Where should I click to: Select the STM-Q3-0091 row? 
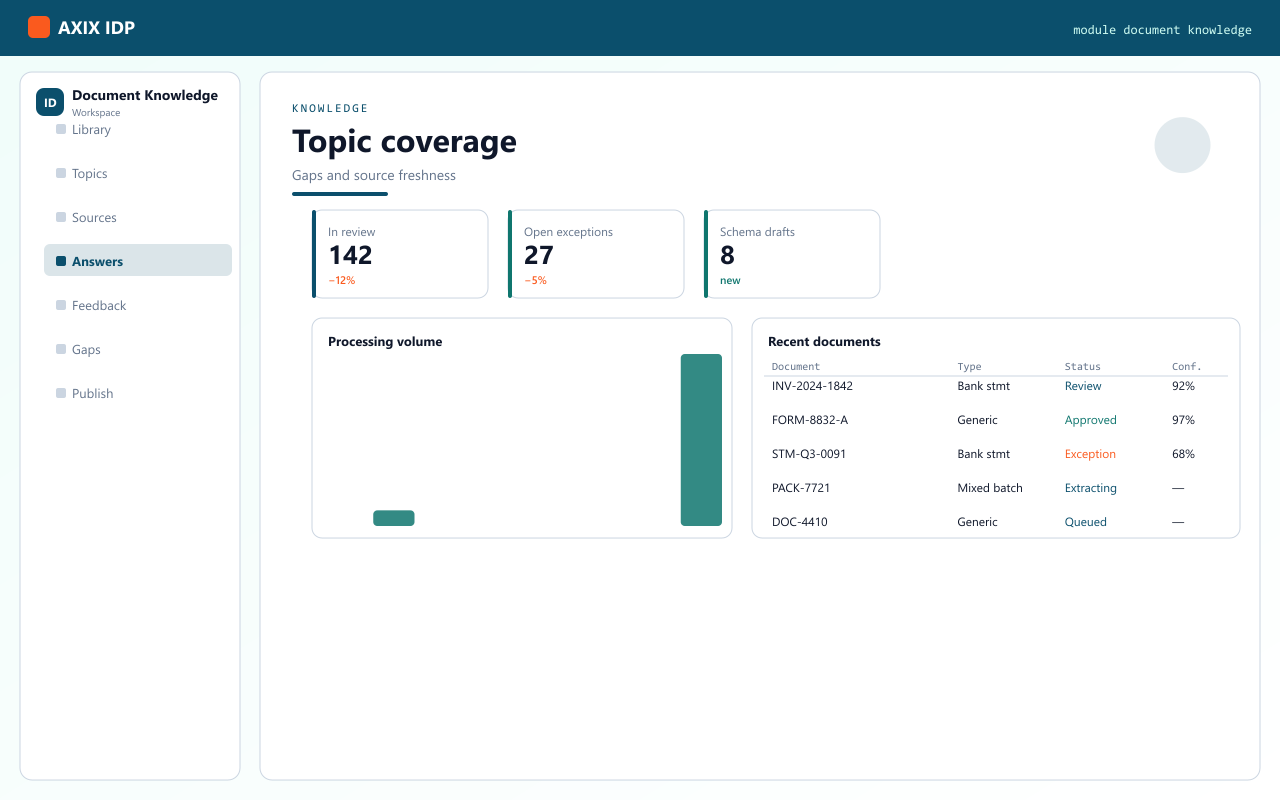pyautogui.click(x=996, y=454)
